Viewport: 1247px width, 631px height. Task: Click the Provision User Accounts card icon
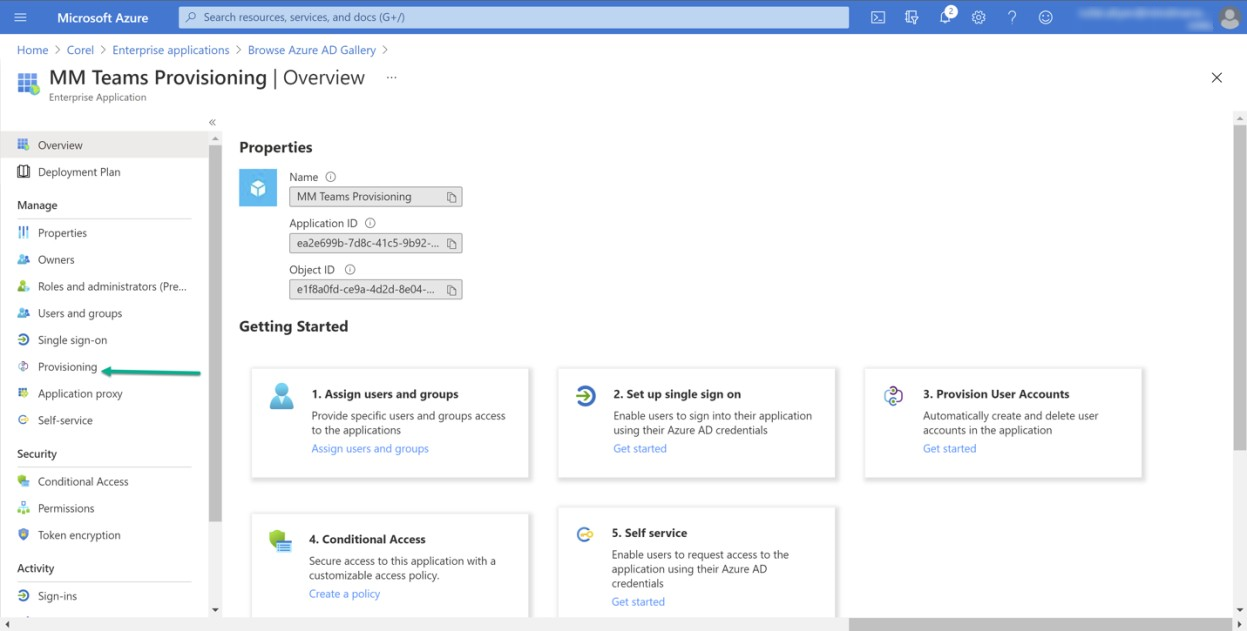click(x=894, y=396)
